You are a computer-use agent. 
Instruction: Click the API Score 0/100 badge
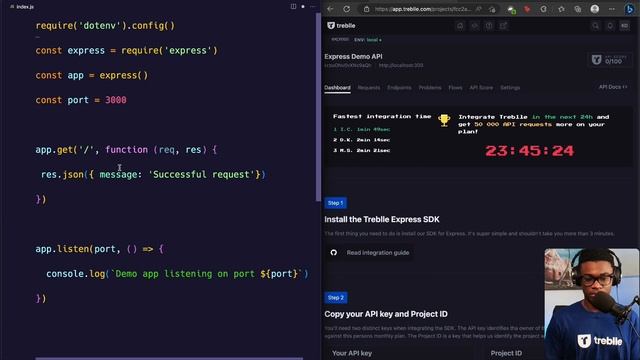click(x=609, y=60)
